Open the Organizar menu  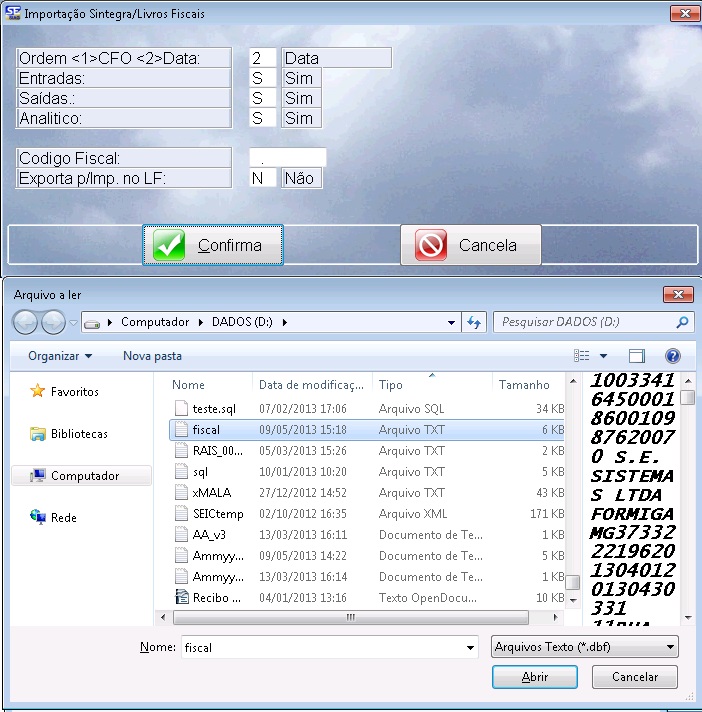60,356
